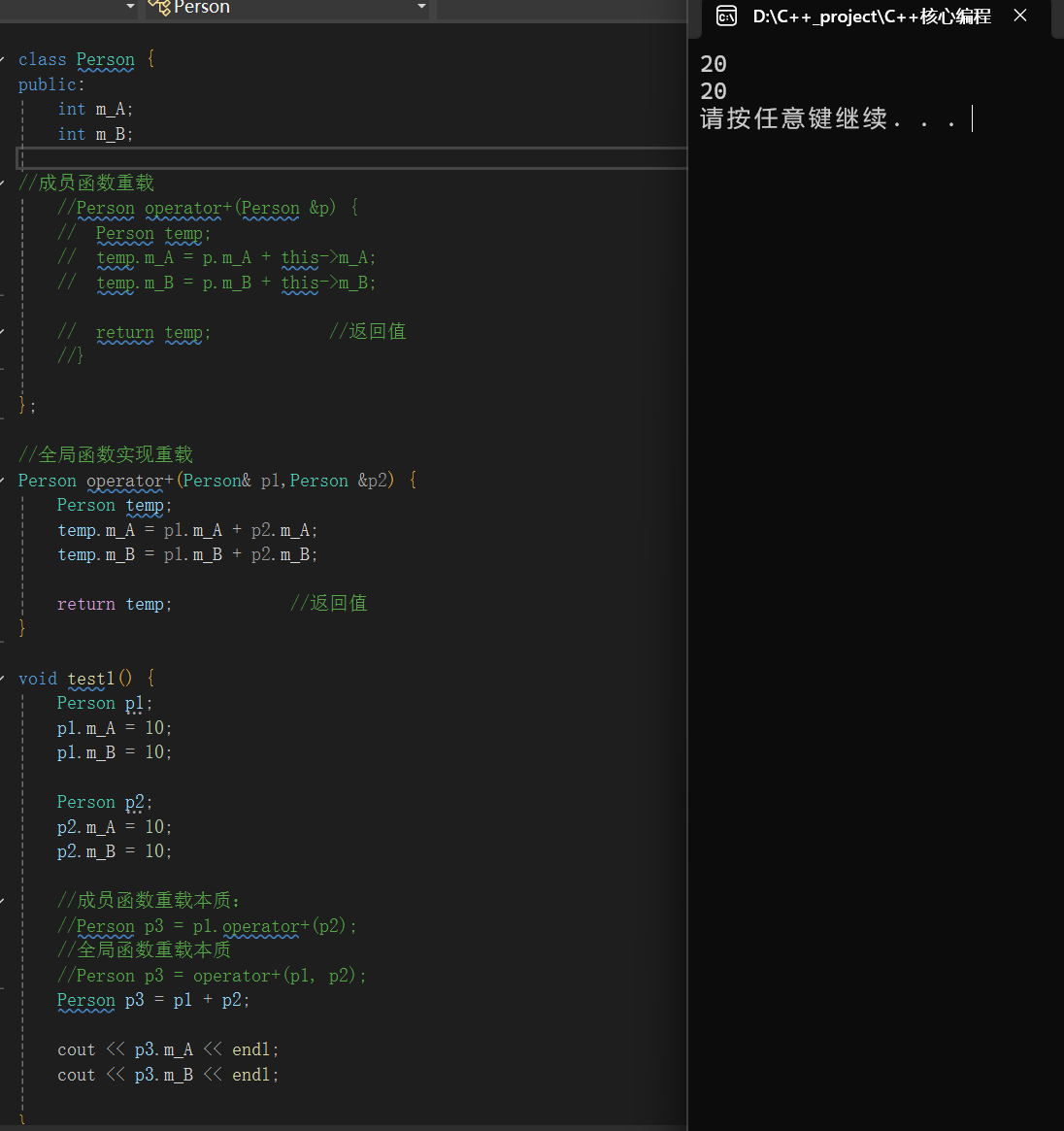Click the 'int m_B;' declaration

tap(95, 134)
